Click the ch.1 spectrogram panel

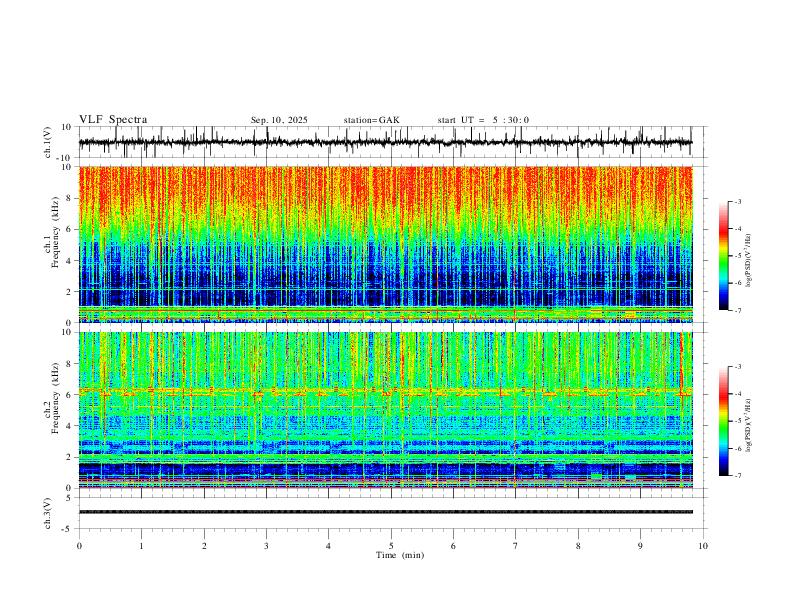click(x=385, y=244)
